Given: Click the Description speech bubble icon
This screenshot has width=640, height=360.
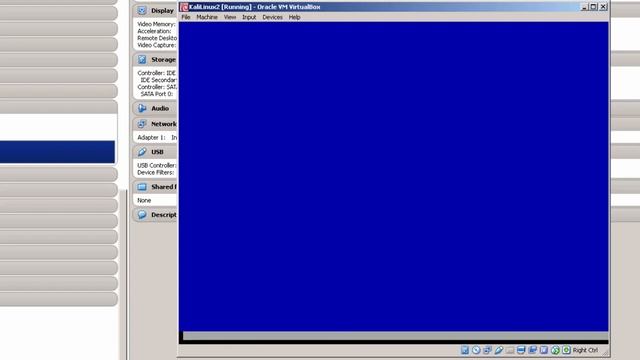Looking at the screenshot, I should click(x=142, y=215).
